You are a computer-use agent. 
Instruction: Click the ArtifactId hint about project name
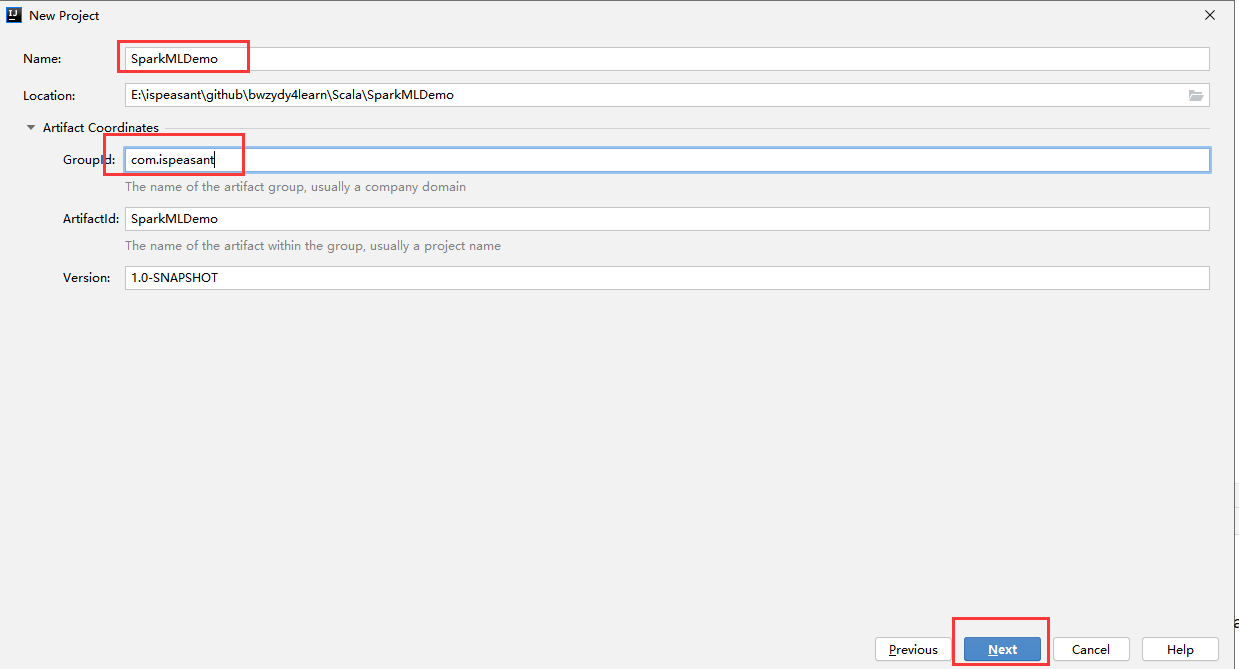point(313,246)
